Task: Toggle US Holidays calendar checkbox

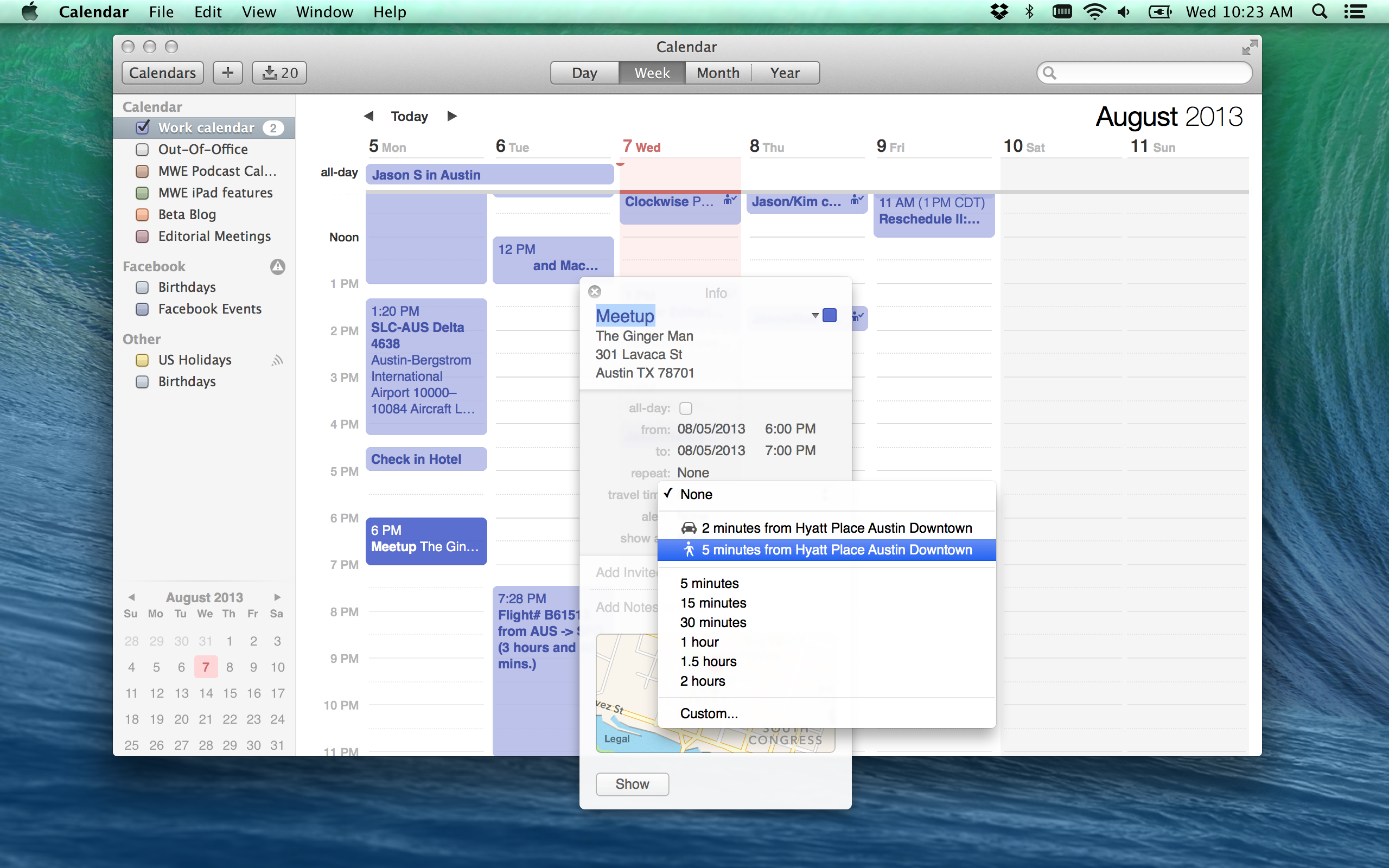Action: 143,360
